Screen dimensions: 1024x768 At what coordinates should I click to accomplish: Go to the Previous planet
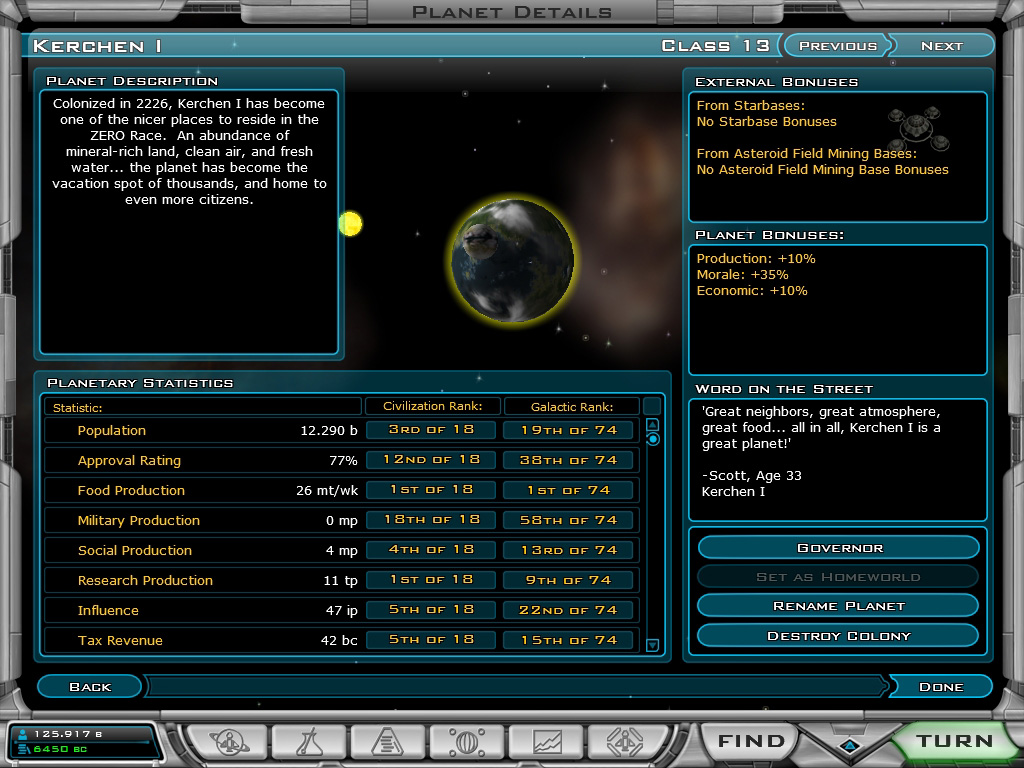tap(838, 46)
